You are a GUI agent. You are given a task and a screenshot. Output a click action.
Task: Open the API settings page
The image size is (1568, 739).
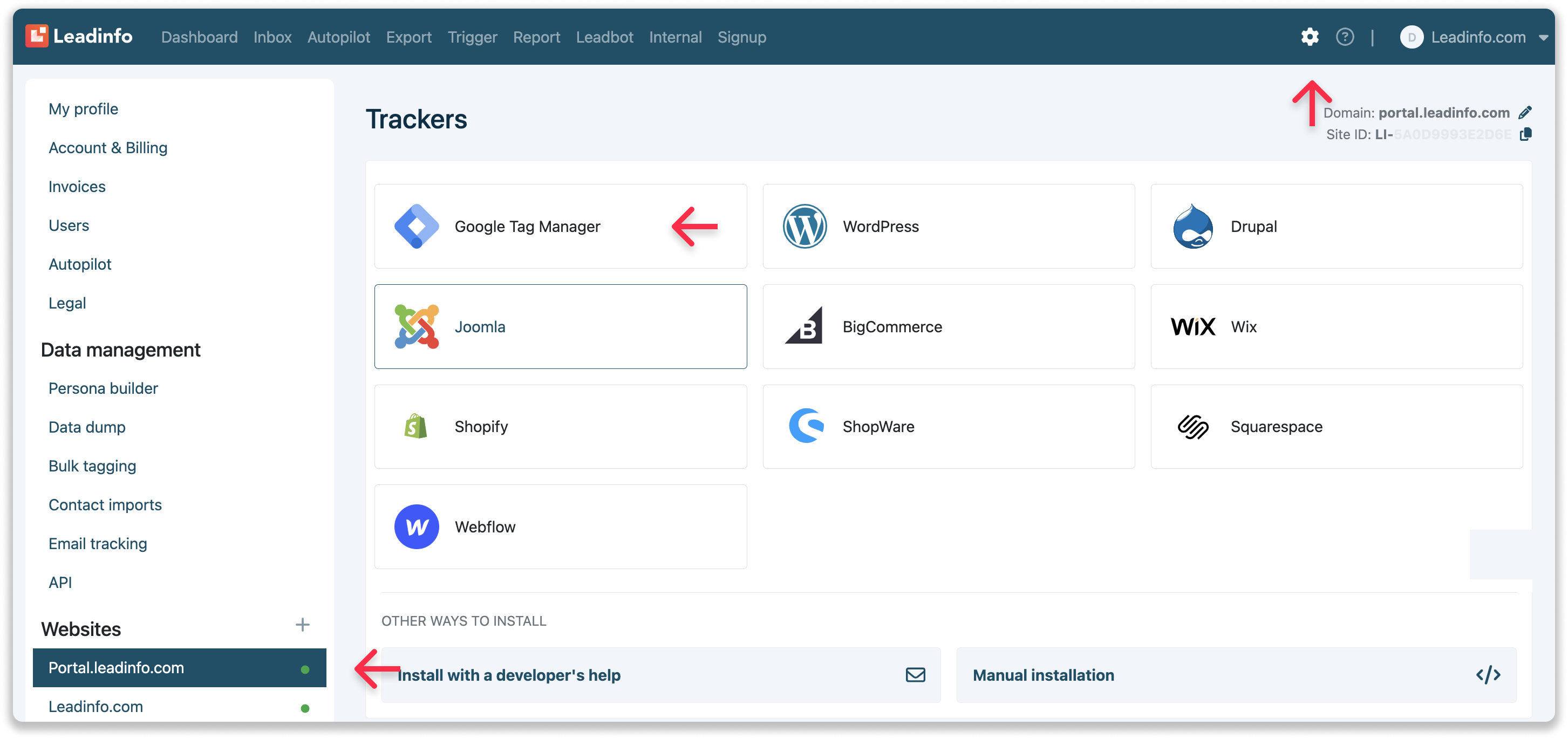60,583
